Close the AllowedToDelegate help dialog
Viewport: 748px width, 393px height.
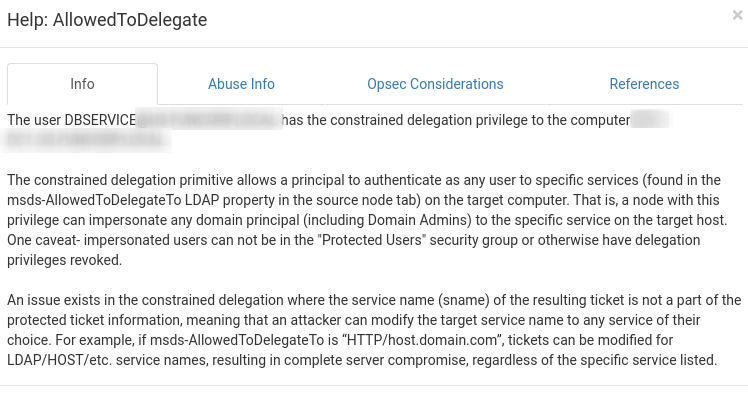(x=737, y=15)
